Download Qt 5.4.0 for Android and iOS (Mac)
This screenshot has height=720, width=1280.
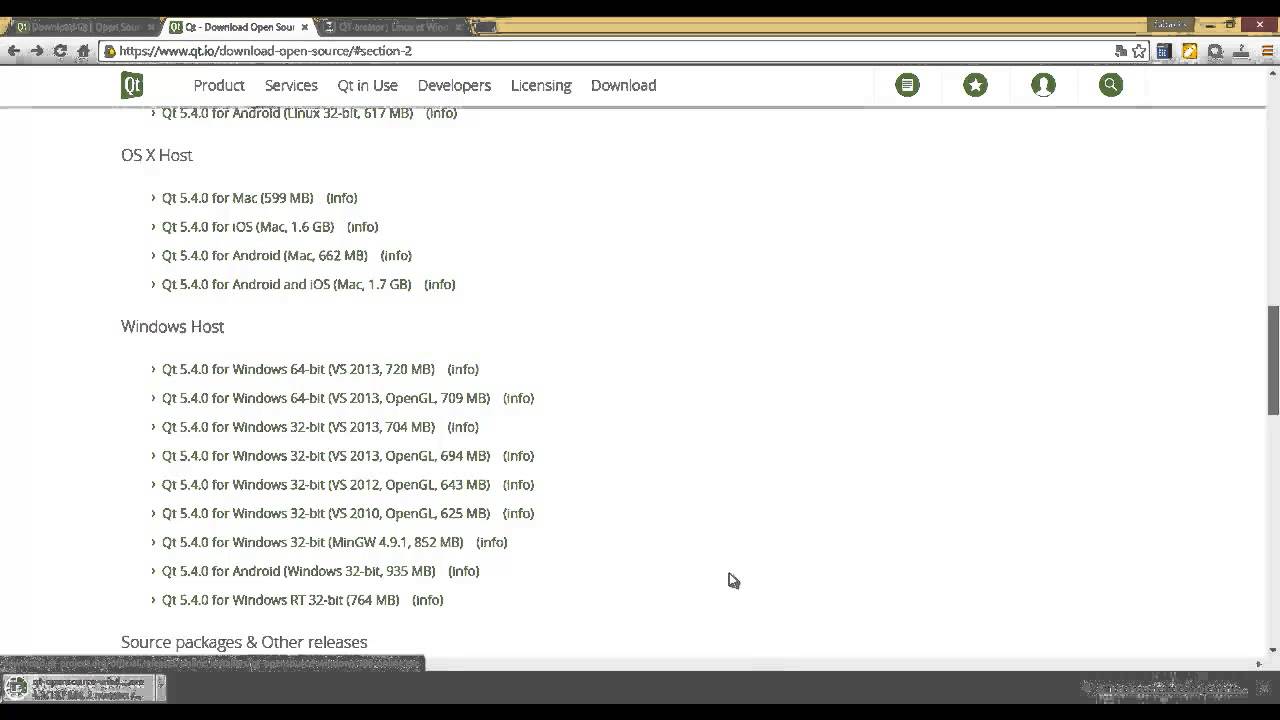coord(287,285)
